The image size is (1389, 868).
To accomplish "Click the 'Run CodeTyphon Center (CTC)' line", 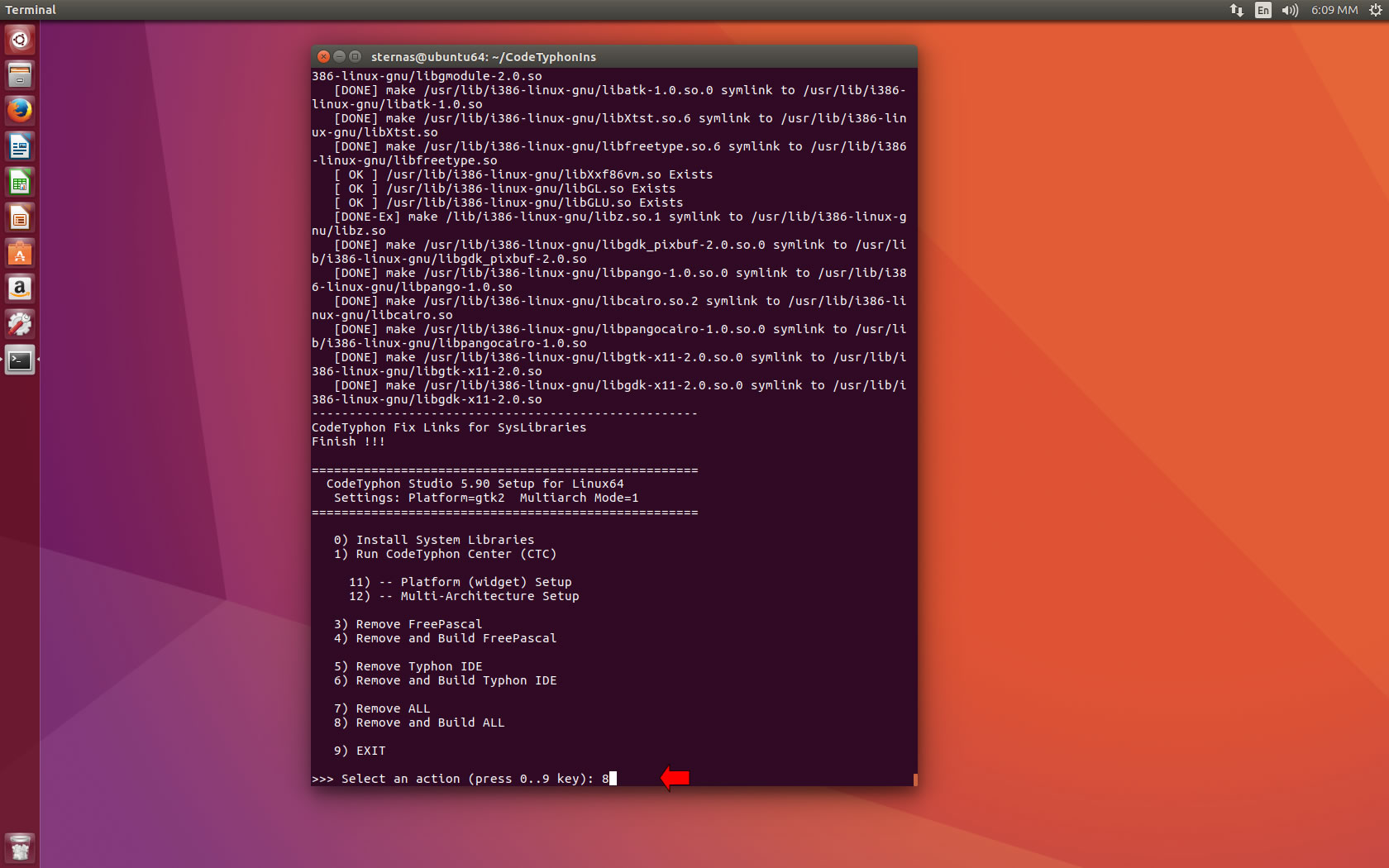I will (x=445, y=554).
